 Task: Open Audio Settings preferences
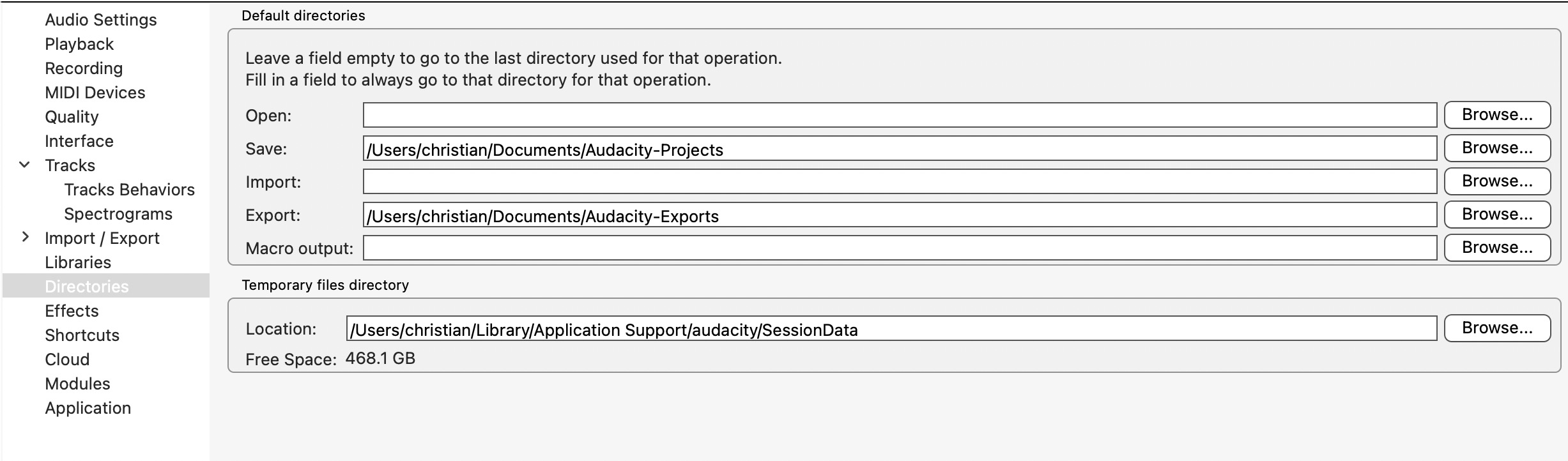pos(100,20)
